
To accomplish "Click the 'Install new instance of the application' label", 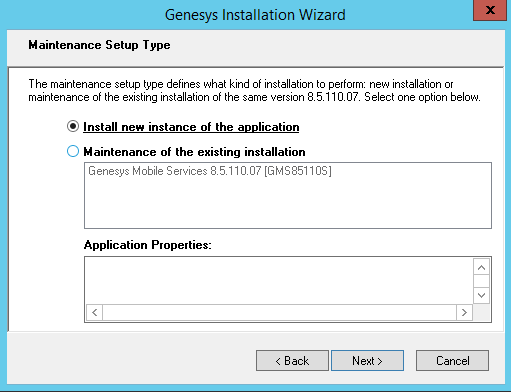I will tap(191, 127).
